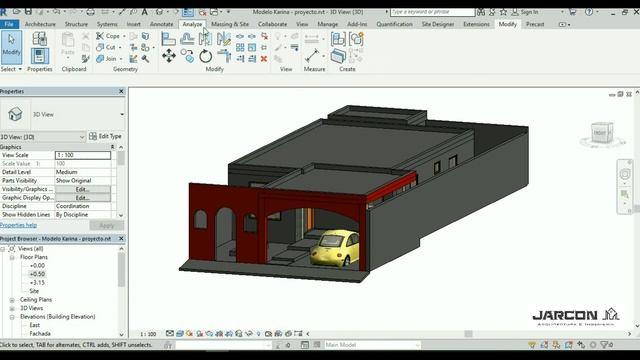
Task: Collapse the Elevations (Building Elevation) node
Action: pyautogui.click(x=12, y=317)
